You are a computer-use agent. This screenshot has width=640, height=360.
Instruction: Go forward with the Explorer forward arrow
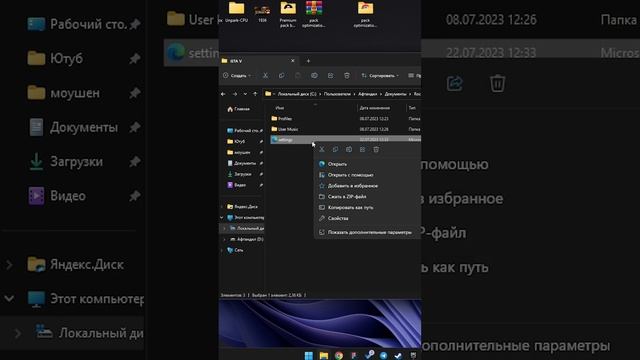click(x=235, y=94)
